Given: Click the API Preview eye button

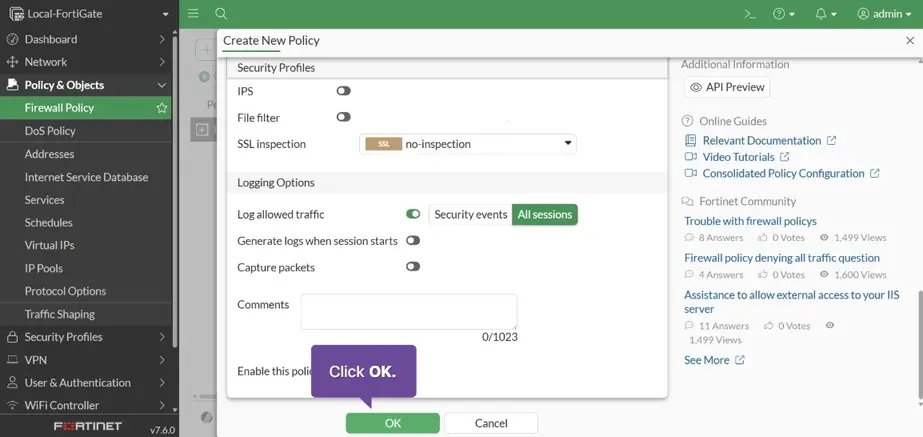Looking at the screenshot, I should (x=727, y=87).
